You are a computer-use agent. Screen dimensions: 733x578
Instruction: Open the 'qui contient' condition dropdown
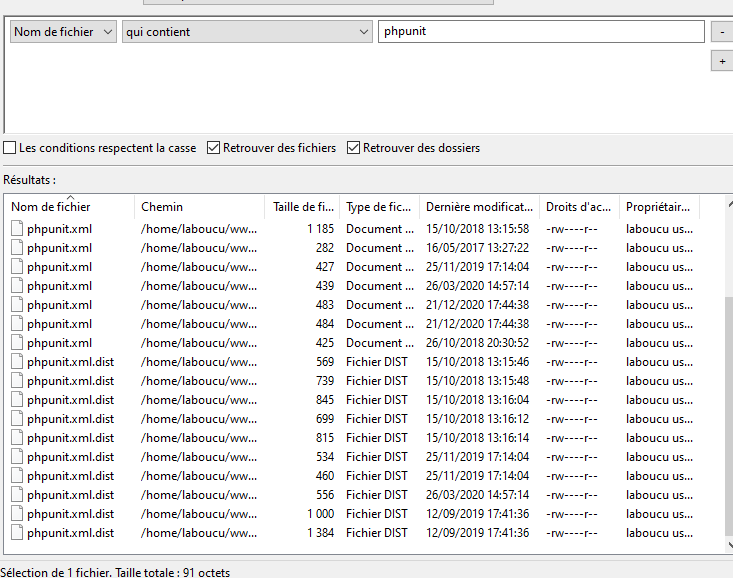(247, 32)
